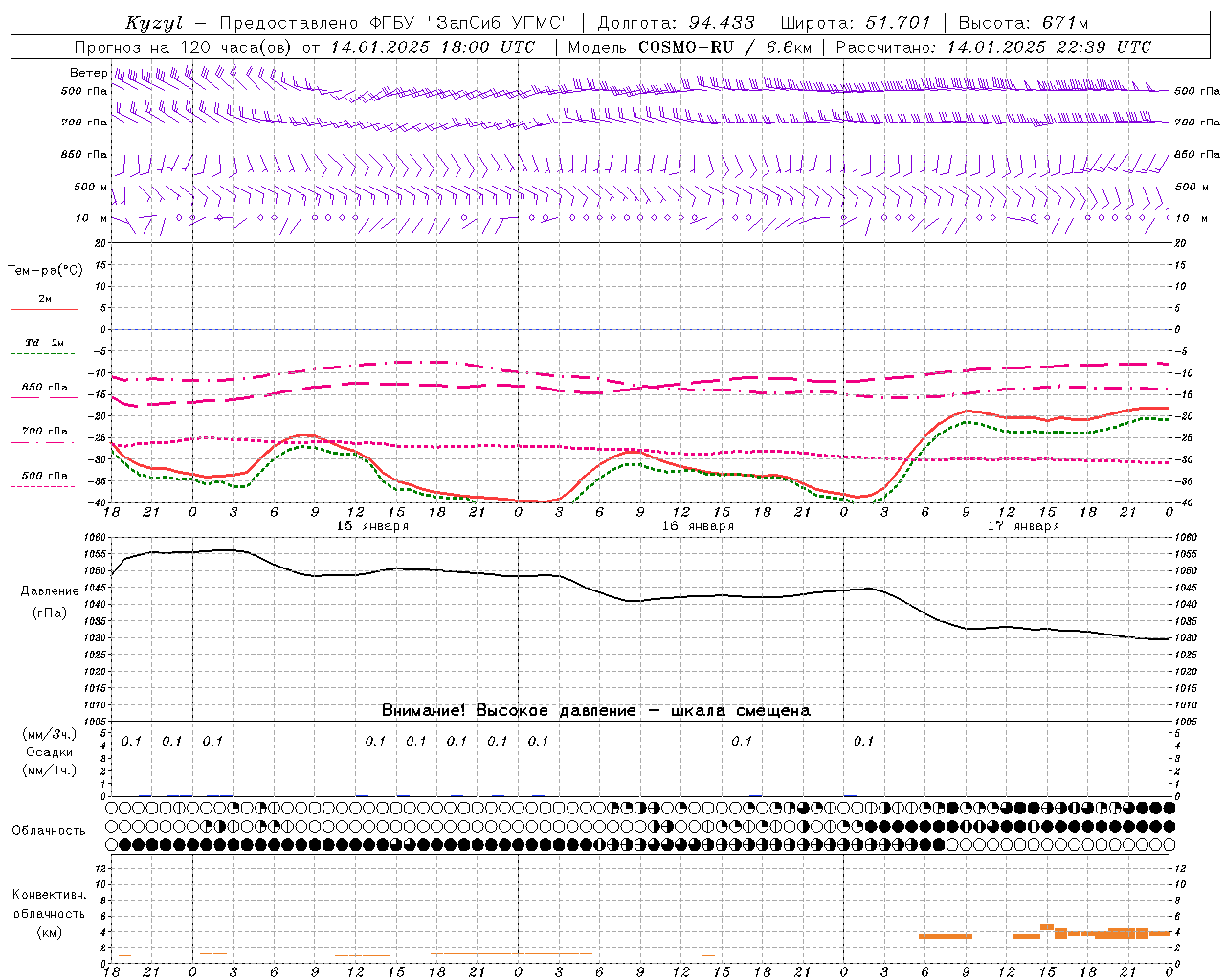Click the 850 гПа wind level label on the left
The image size is (1225, 980).
[x=84, y=154]
